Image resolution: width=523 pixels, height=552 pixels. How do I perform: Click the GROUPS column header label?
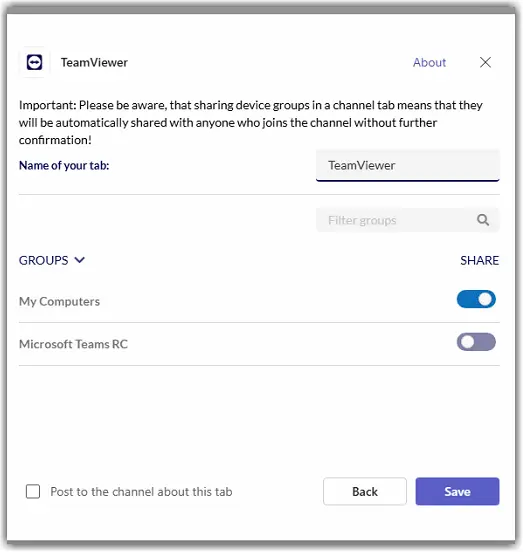(x=44, y=261)
